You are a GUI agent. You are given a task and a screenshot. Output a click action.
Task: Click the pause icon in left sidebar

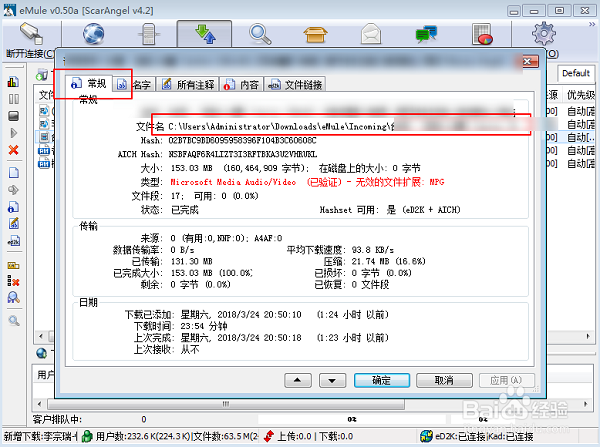pyautogui.click(x=14, y=100)
